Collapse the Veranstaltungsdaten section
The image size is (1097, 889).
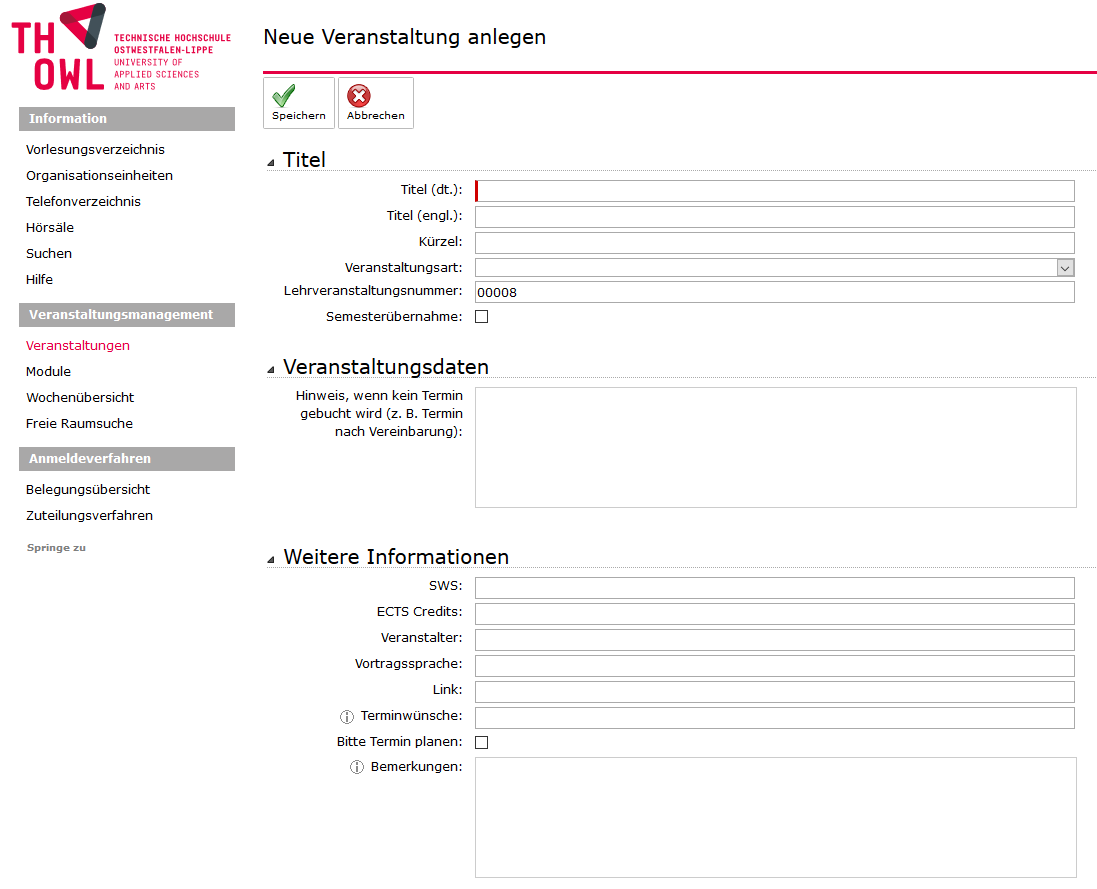tap(271, 370)
